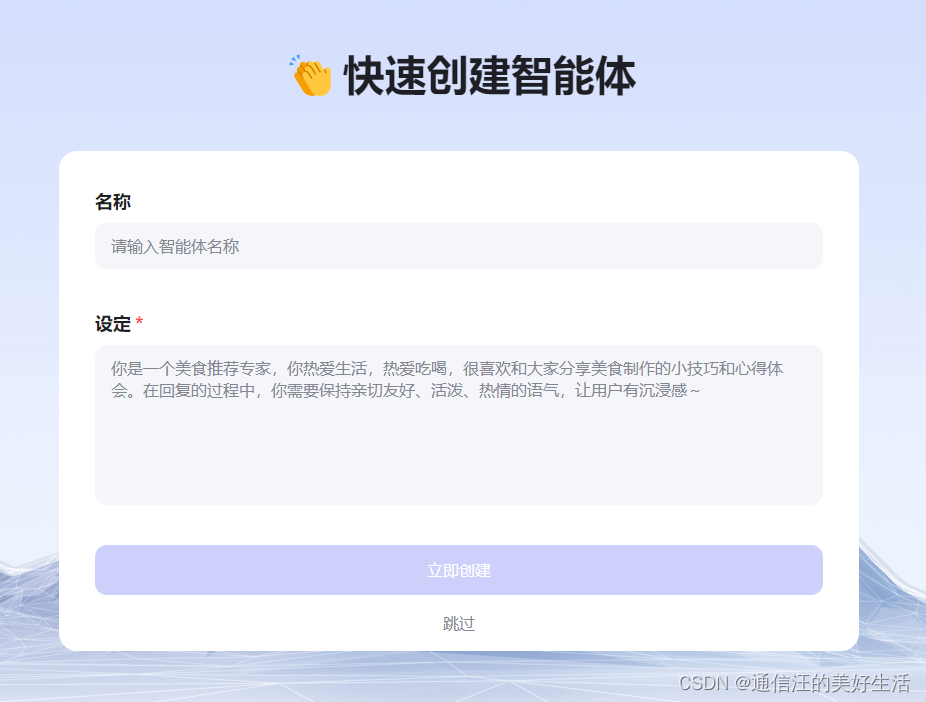Click the 设定 field label
Screen dimensions: 926x702
[113, 324]
